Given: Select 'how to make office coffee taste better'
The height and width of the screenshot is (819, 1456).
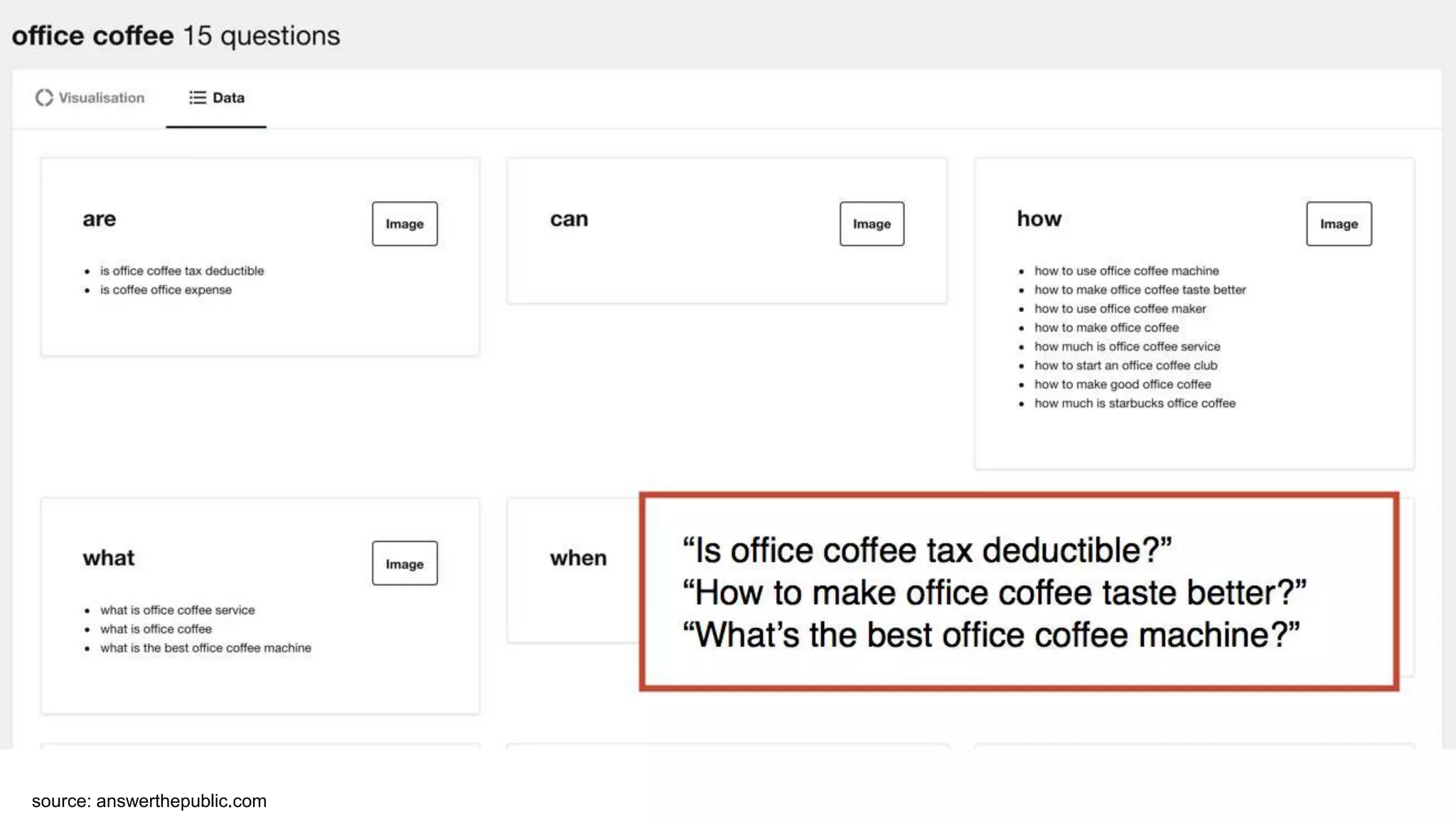Looking at the screenshot, I should point(1140,290).
